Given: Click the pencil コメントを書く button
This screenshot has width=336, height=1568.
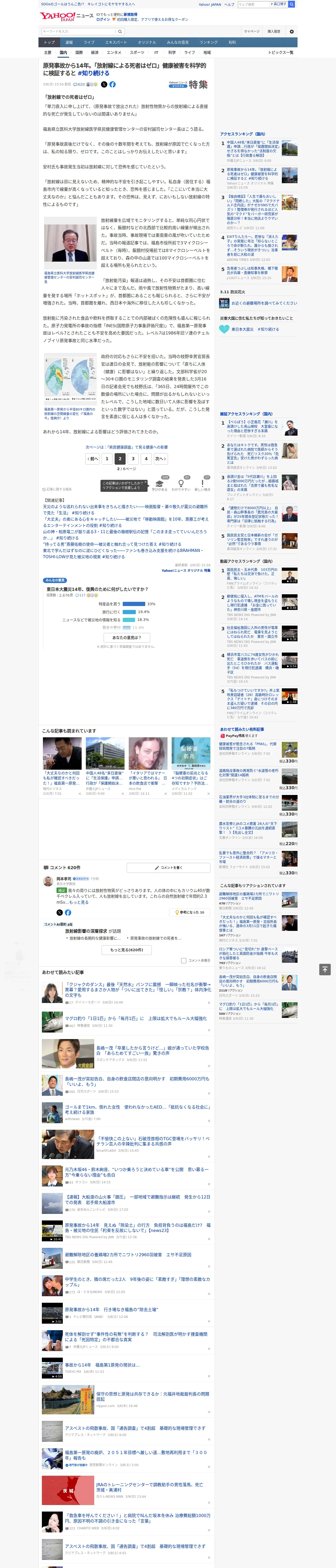Looking at the screenshot, I should click(169, 867).
